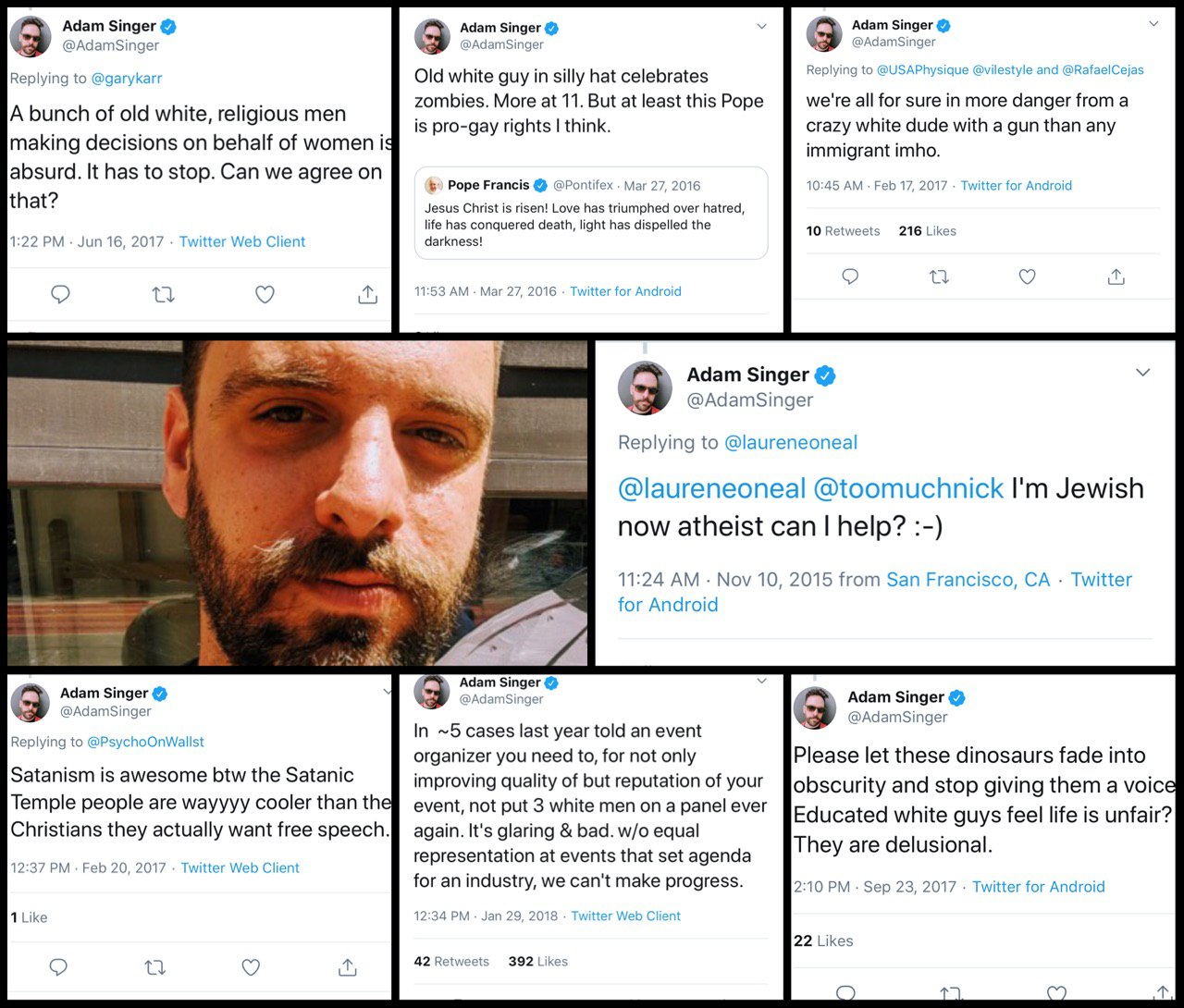Click the San Francisco, CA location link
This screenshot has height=1008, width=1184.
(968, 580)
